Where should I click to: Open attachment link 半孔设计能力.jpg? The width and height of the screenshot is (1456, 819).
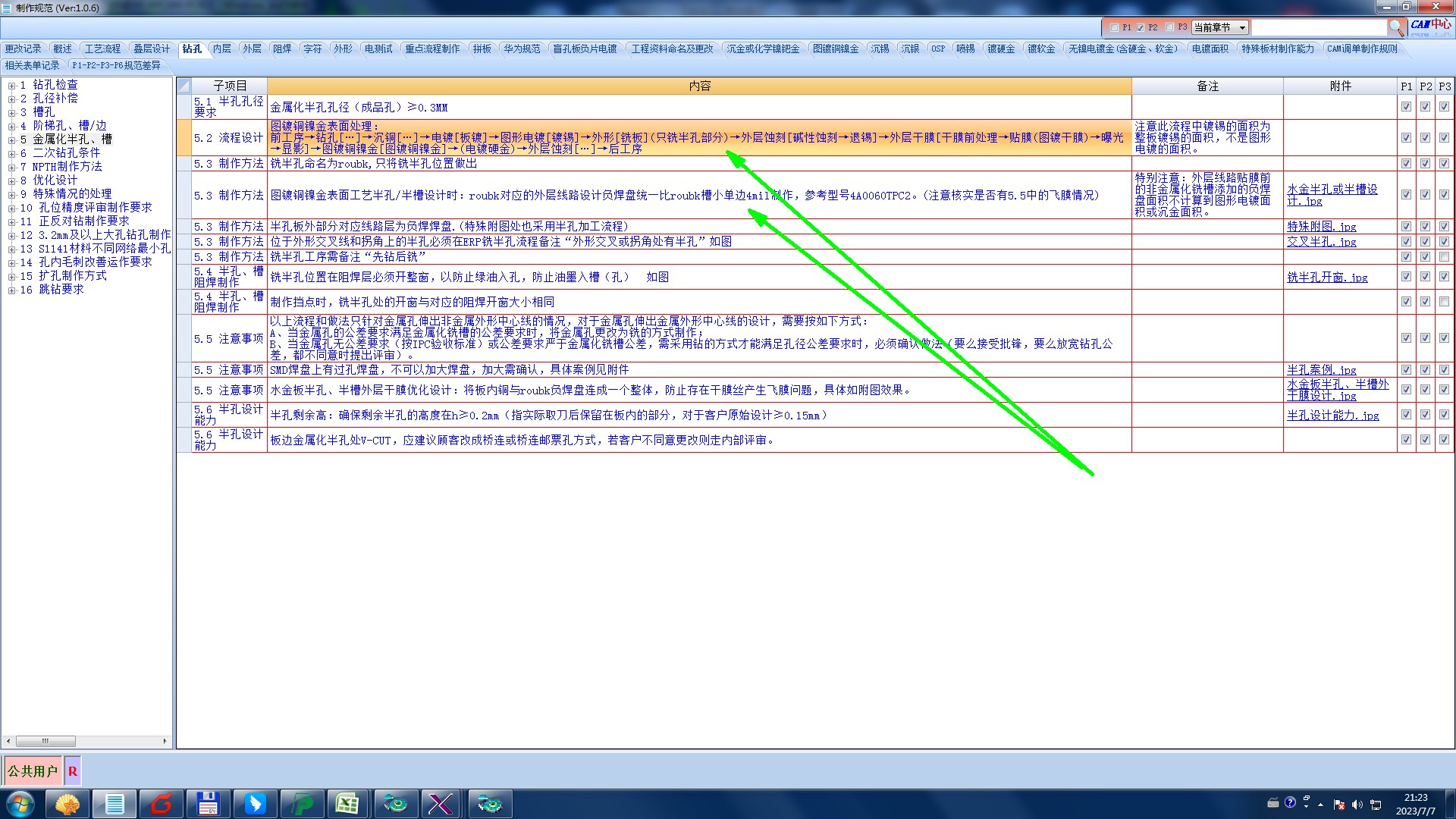click(x=1332, y=416)
